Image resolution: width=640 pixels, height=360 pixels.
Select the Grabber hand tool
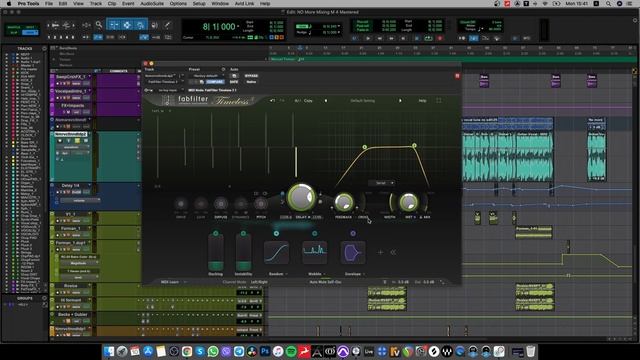(x=140, y=25)
